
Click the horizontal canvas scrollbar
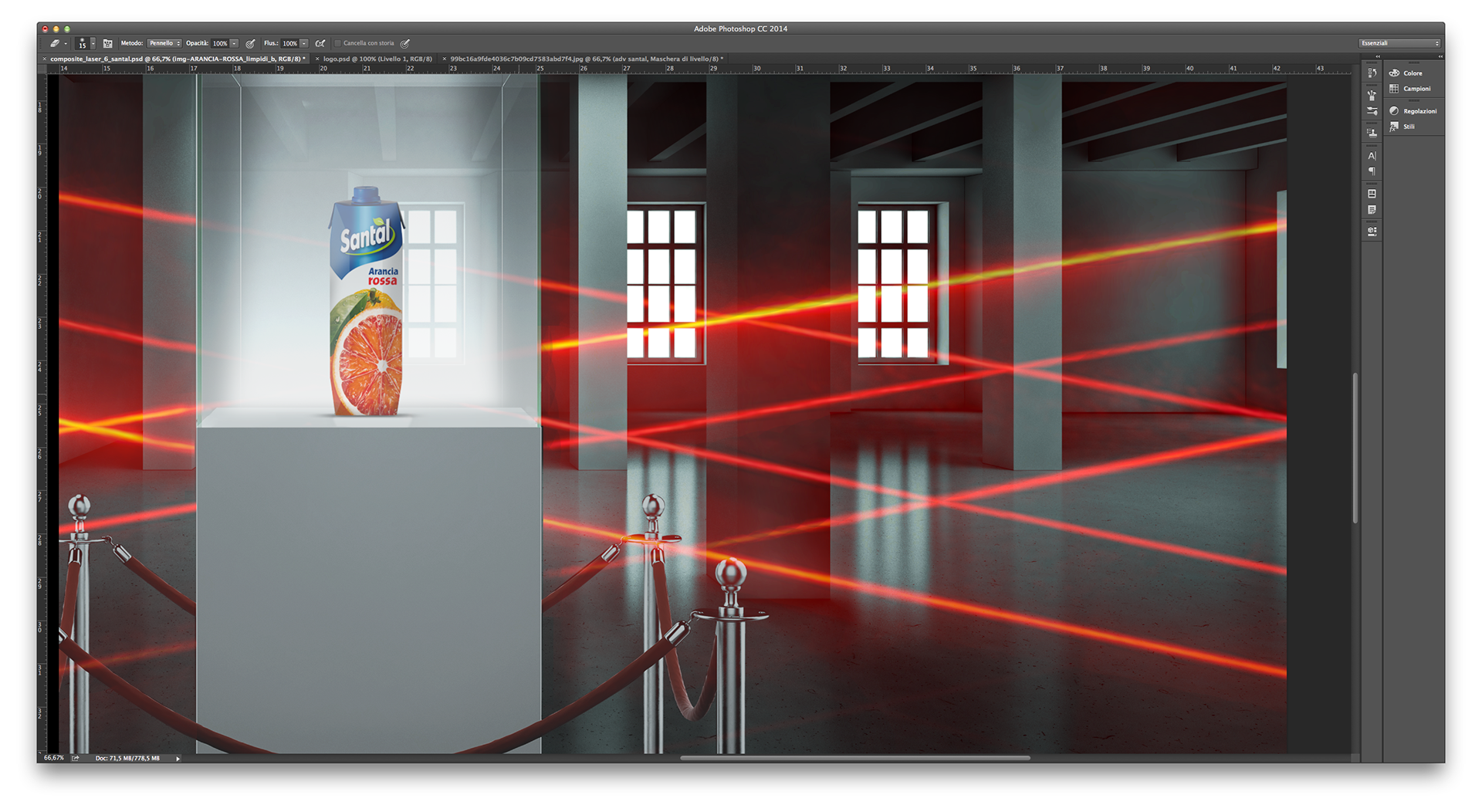pos(854,758)
